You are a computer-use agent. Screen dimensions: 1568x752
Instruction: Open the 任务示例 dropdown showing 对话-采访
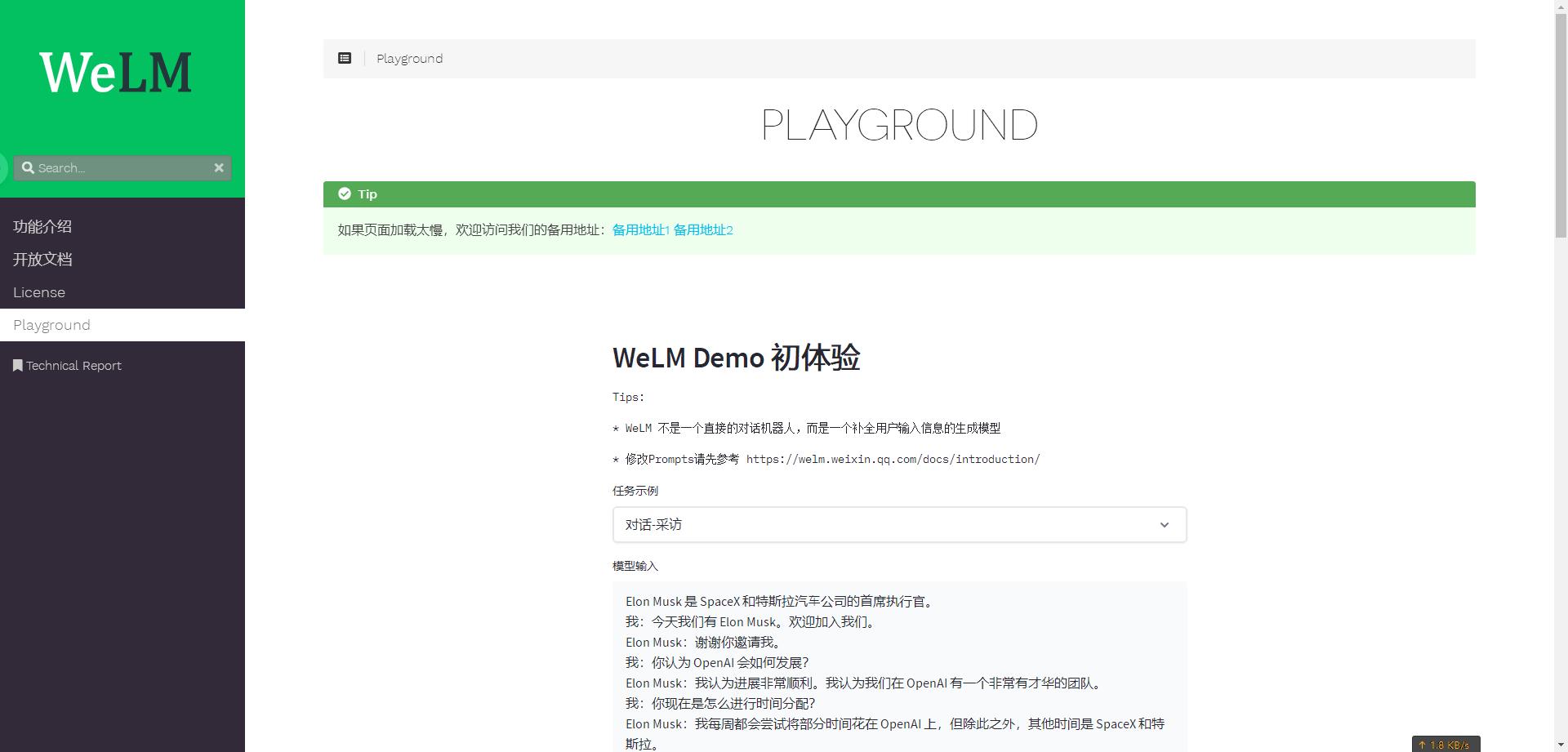[899, 524]
